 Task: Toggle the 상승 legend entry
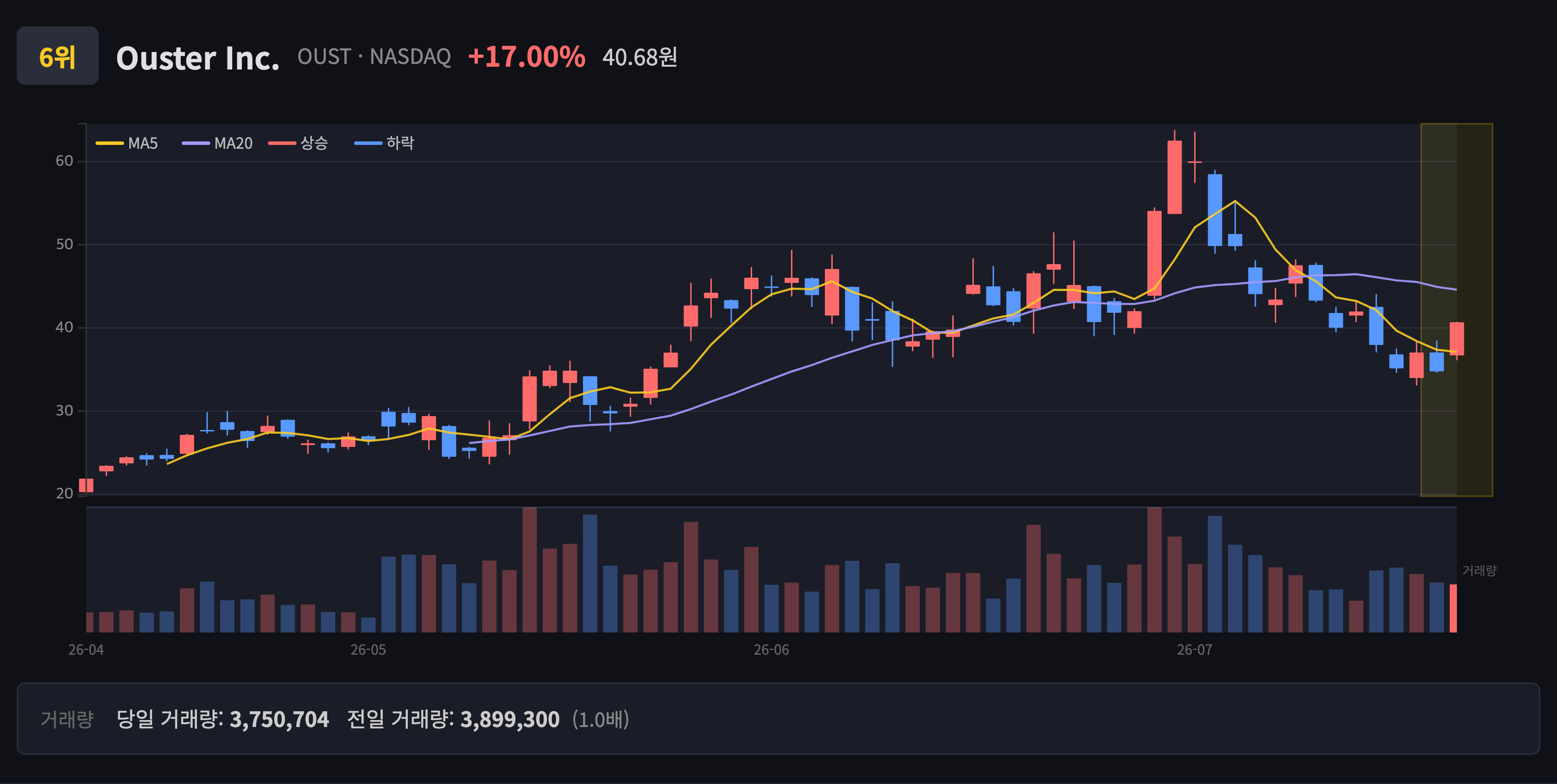coord(298,143)
